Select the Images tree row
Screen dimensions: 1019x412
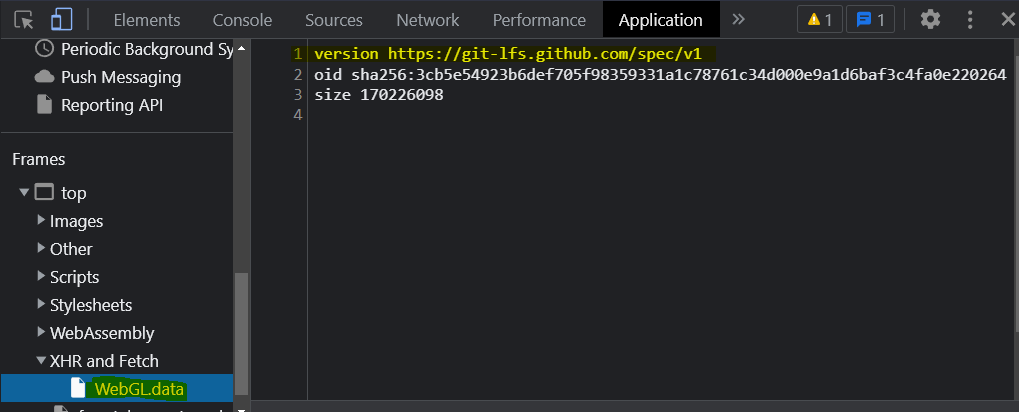(x=117, y=221)
